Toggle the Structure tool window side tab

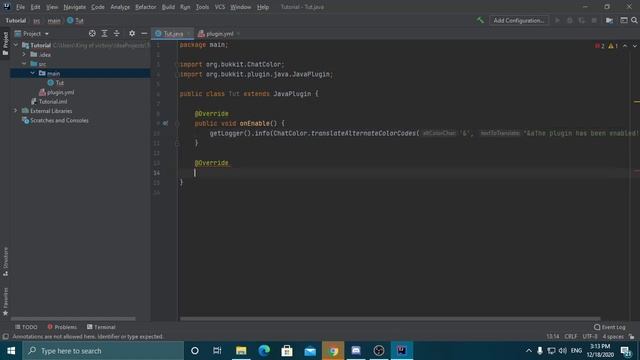[5, 262]
